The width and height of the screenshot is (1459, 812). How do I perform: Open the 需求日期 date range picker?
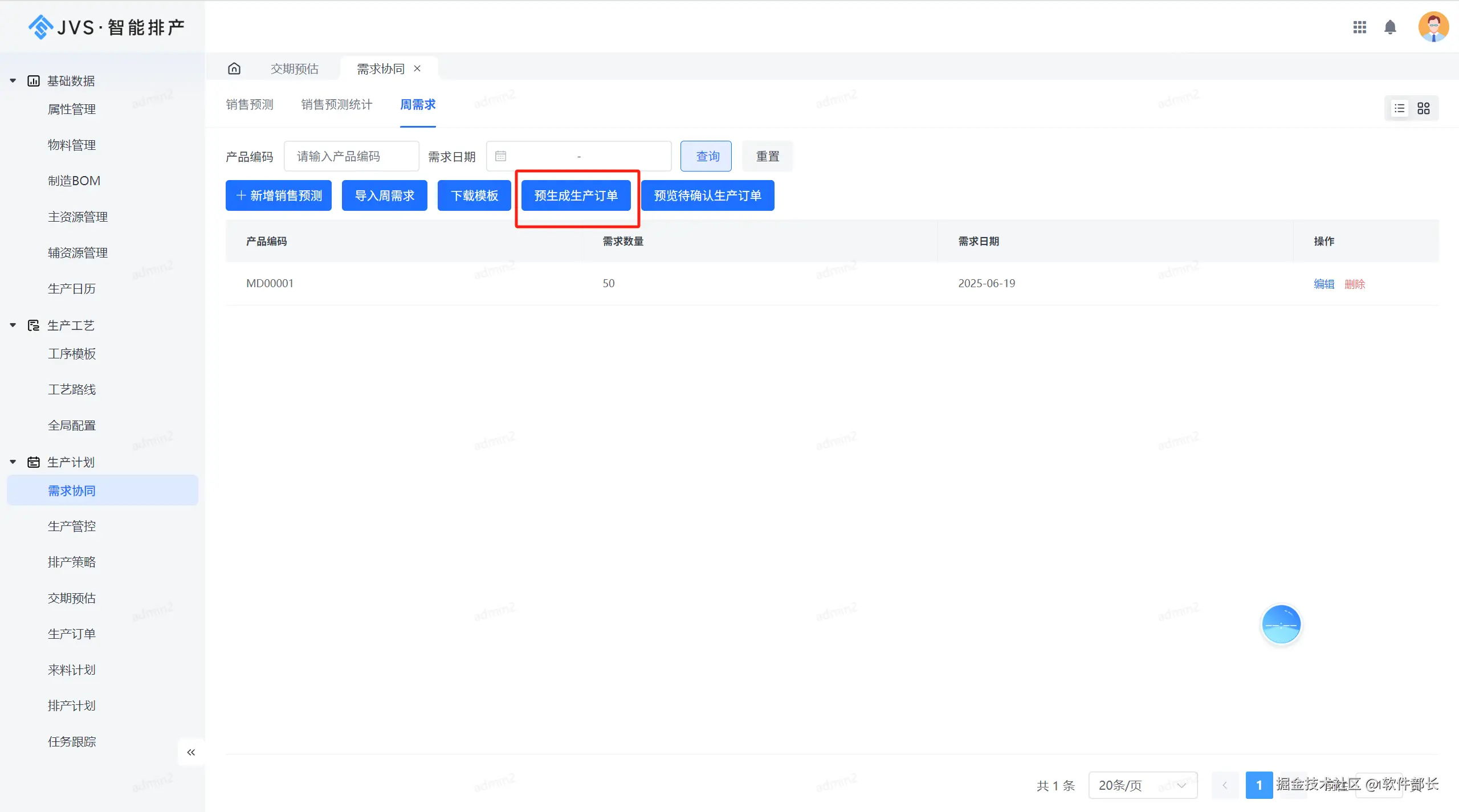pos(578,156)
